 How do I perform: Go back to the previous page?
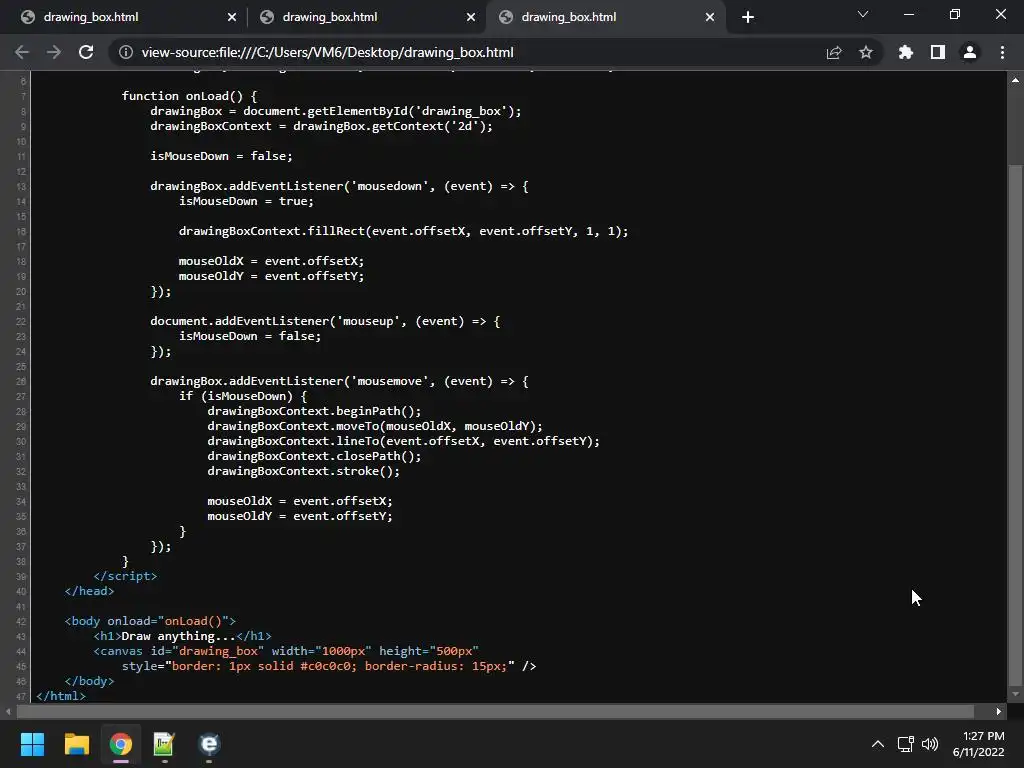[x=22, y=52]
